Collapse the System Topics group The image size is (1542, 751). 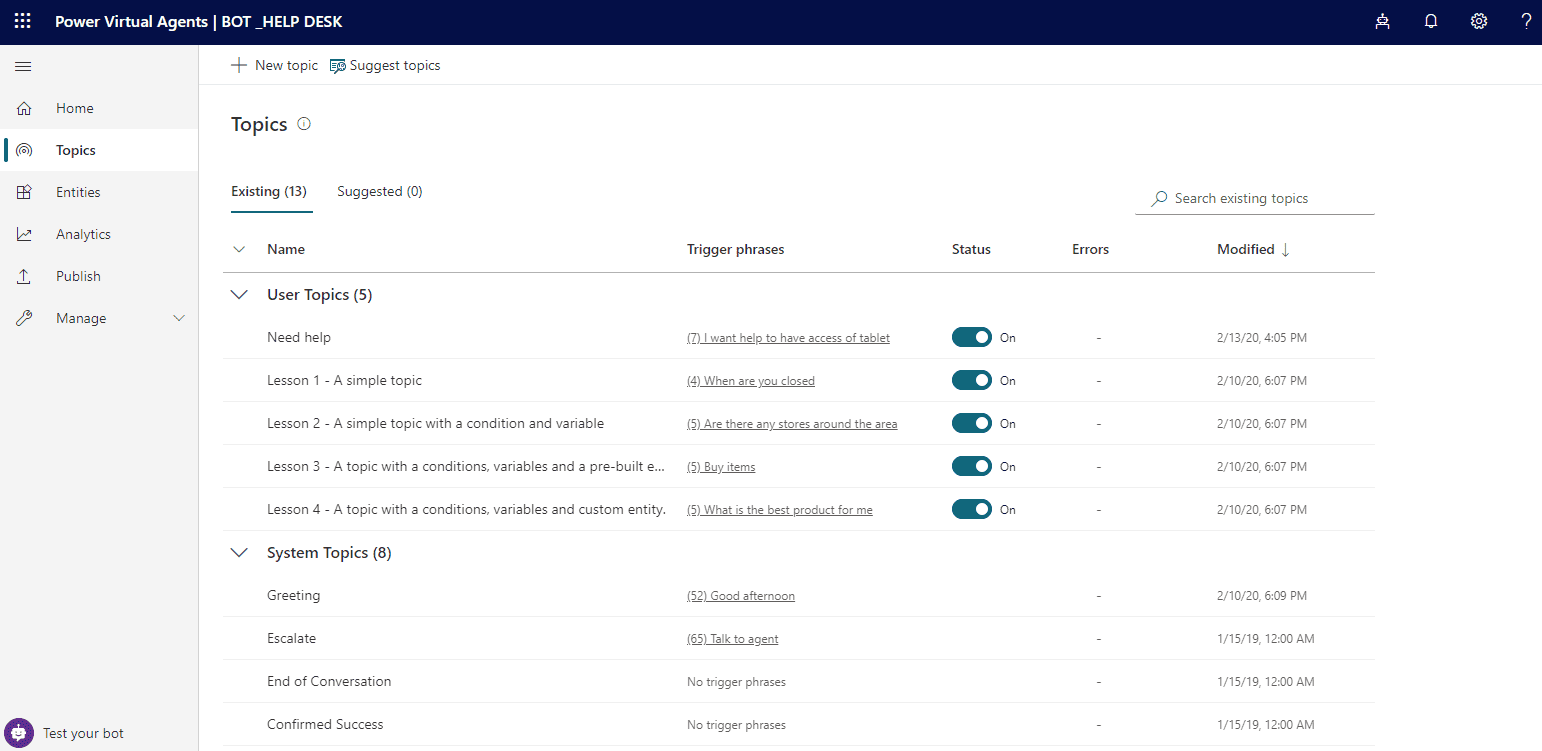(239, 553)
